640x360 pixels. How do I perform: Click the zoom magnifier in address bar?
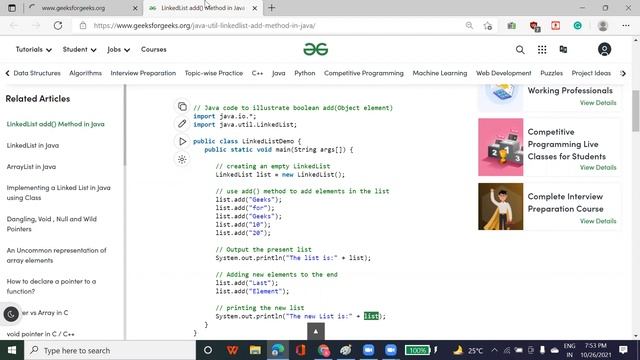pos(469,25)
